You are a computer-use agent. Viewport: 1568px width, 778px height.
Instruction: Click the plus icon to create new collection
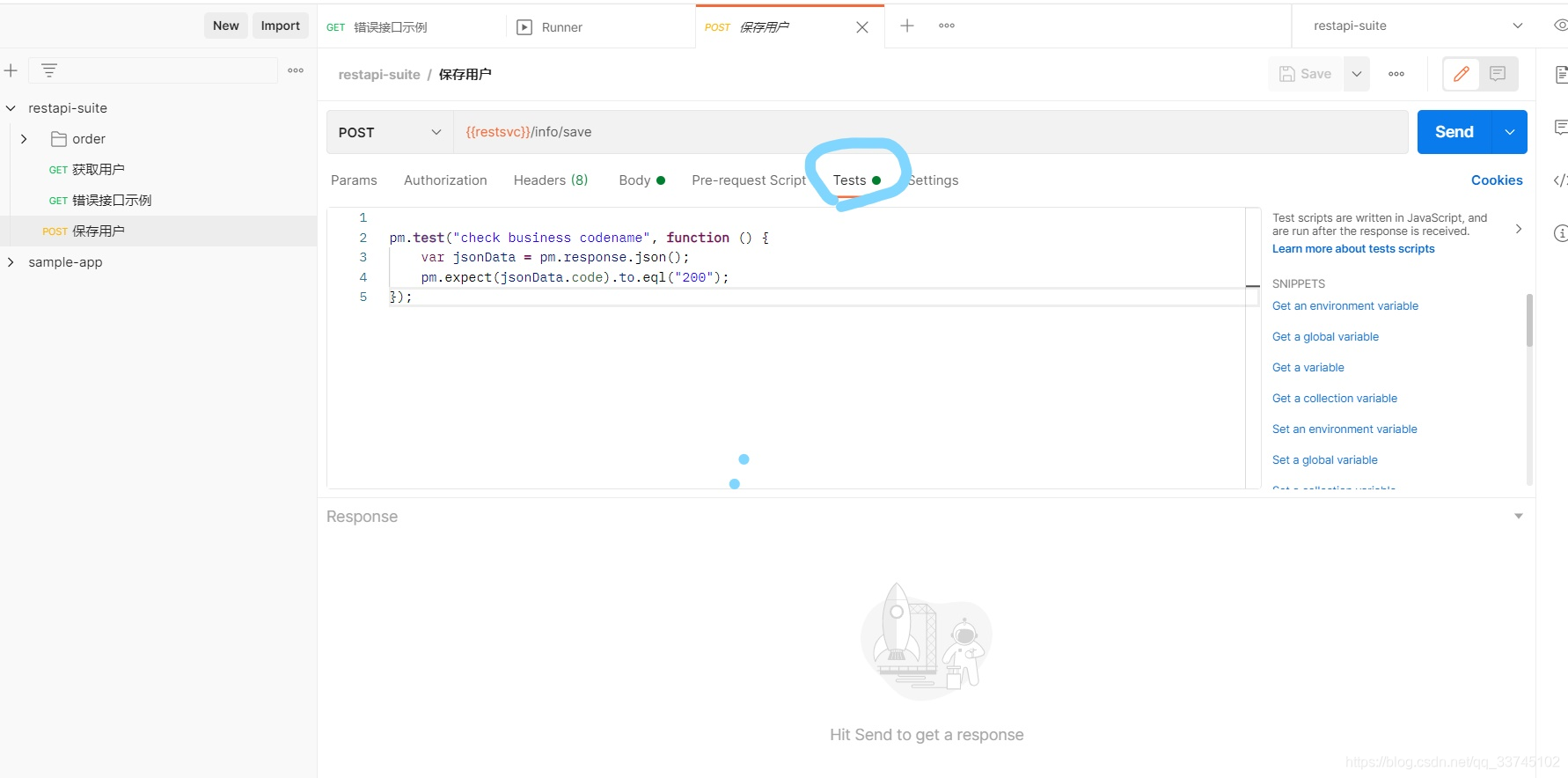(x=11, y=70)
